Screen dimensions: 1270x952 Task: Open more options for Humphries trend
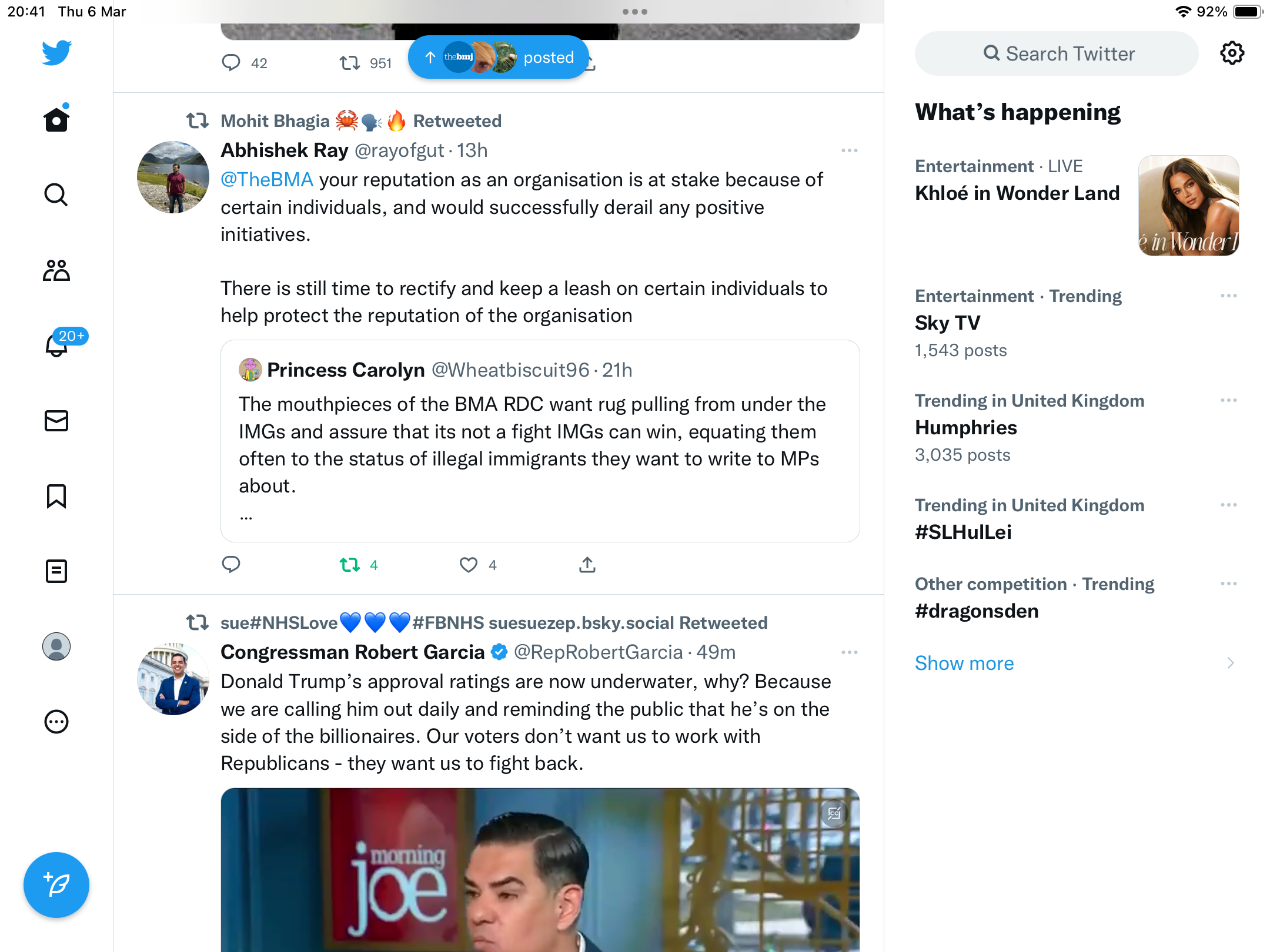click(x=1229, y=400)
